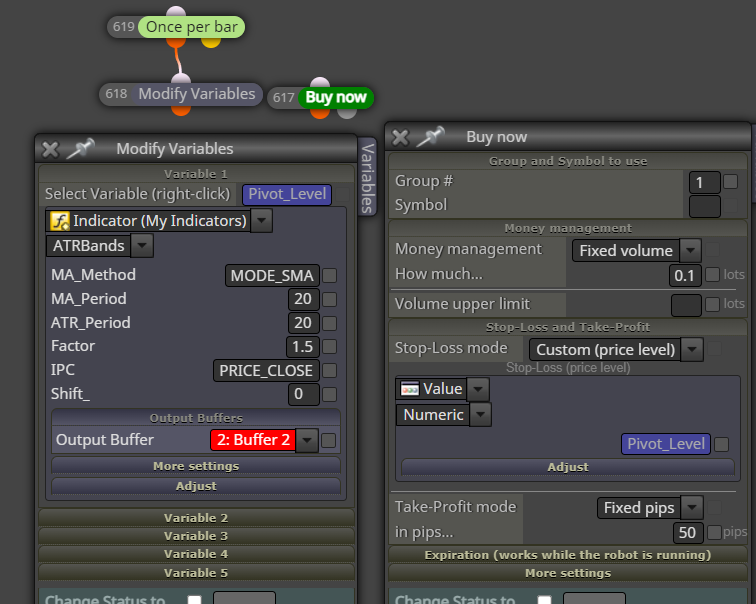Image resolution: width=756 pixels, height=604 pixels.
Task: Expand the Variable 2 section
Action: tap(196, 518)
